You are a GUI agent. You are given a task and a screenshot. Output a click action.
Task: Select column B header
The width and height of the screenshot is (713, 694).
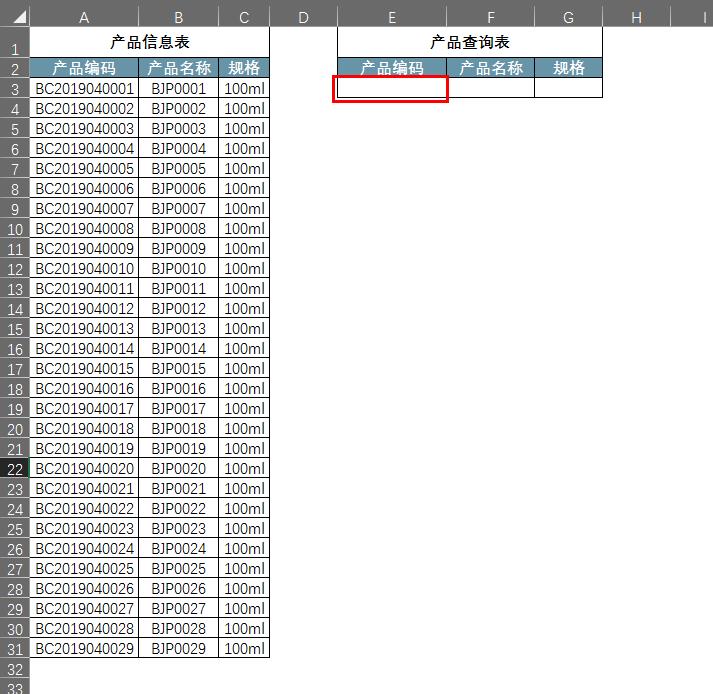click(179, 17)
